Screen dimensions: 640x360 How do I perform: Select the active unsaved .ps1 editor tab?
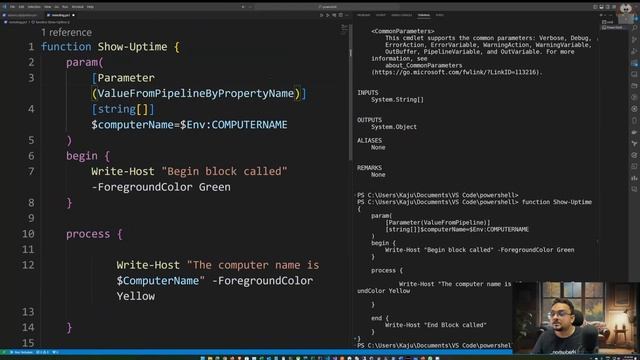coord(60,15)
